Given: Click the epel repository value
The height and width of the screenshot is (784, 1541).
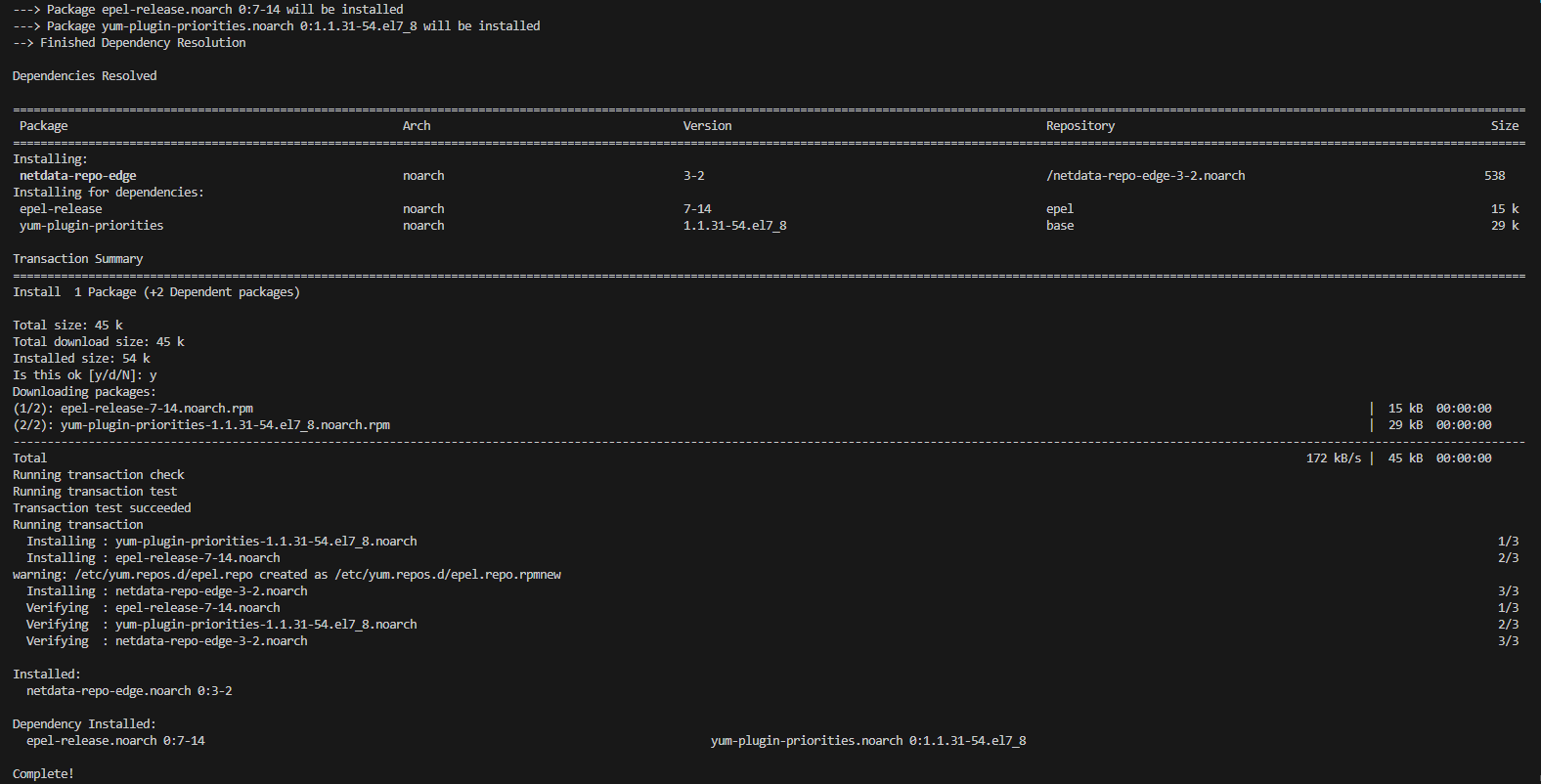Looking at the screenshot, I should (1059, 209).
